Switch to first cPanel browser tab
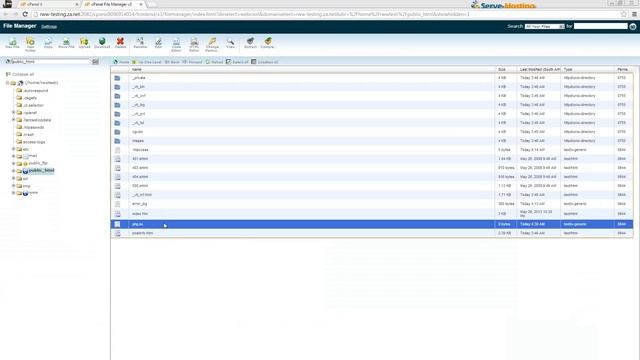The image size is (640, 360). 48,4
